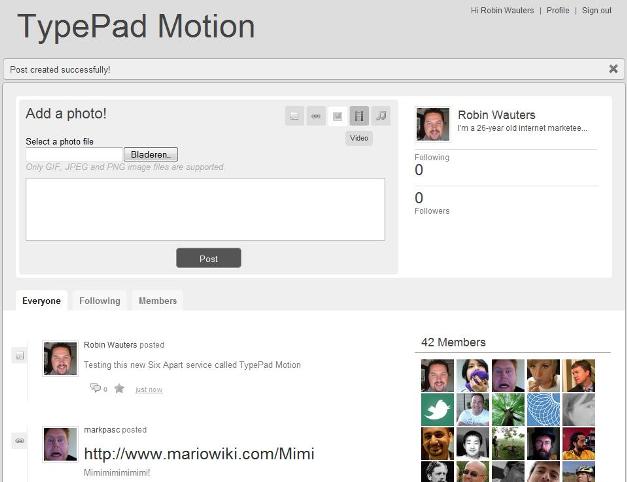The width and height of the screenshot is (627, 482).
Task: Open the blue mesh pattern member avatar
Action: (543, 409)
